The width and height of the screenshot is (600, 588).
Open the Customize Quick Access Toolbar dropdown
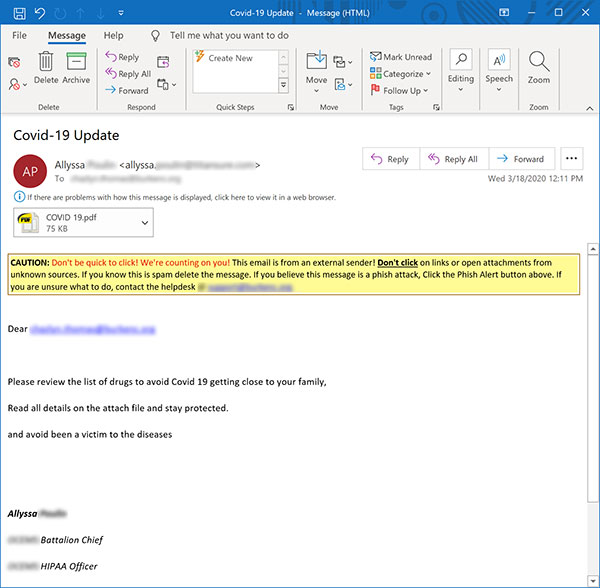tap(121, 13)
